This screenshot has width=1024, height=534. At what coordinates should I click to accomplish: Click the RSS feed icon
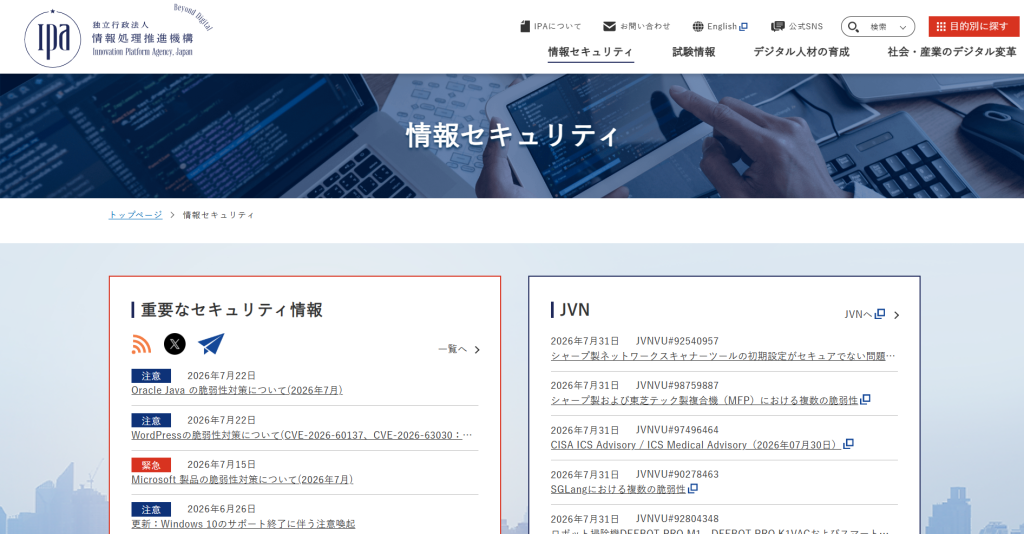point(141,344)
